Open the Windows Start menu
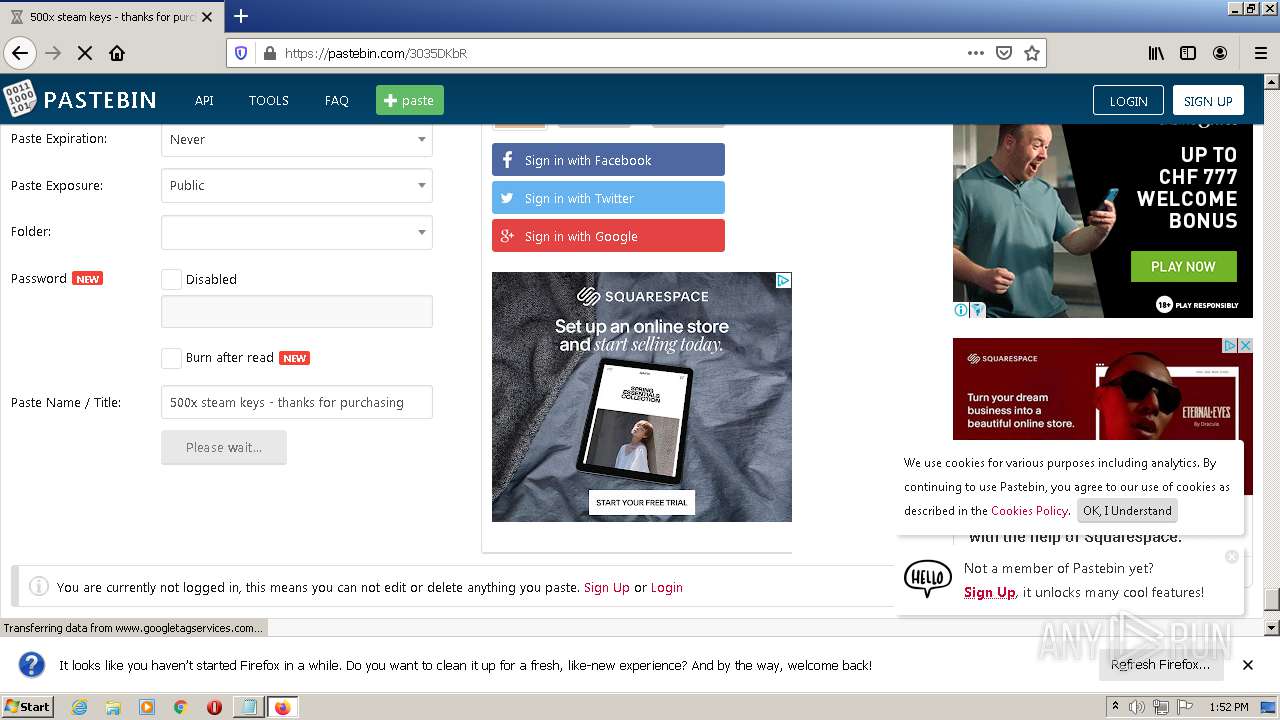Image resolution: width=1280 pixels, height=720 pixels. click(28, 707)
